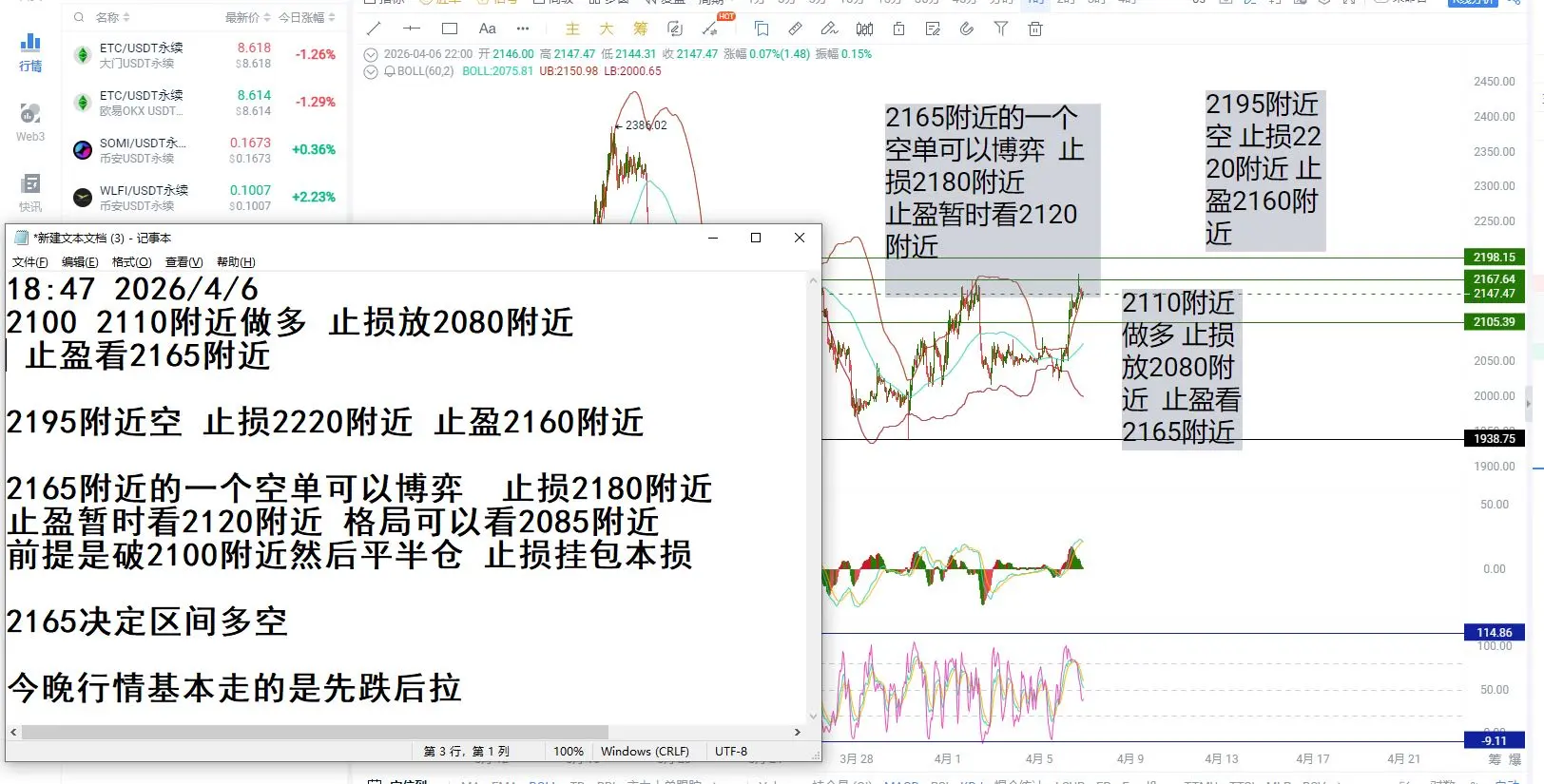Sort watchlist by 名称 column
The width and height of the screenshot is (1544, 784).
pyautogui.click(x=112, y=17)
